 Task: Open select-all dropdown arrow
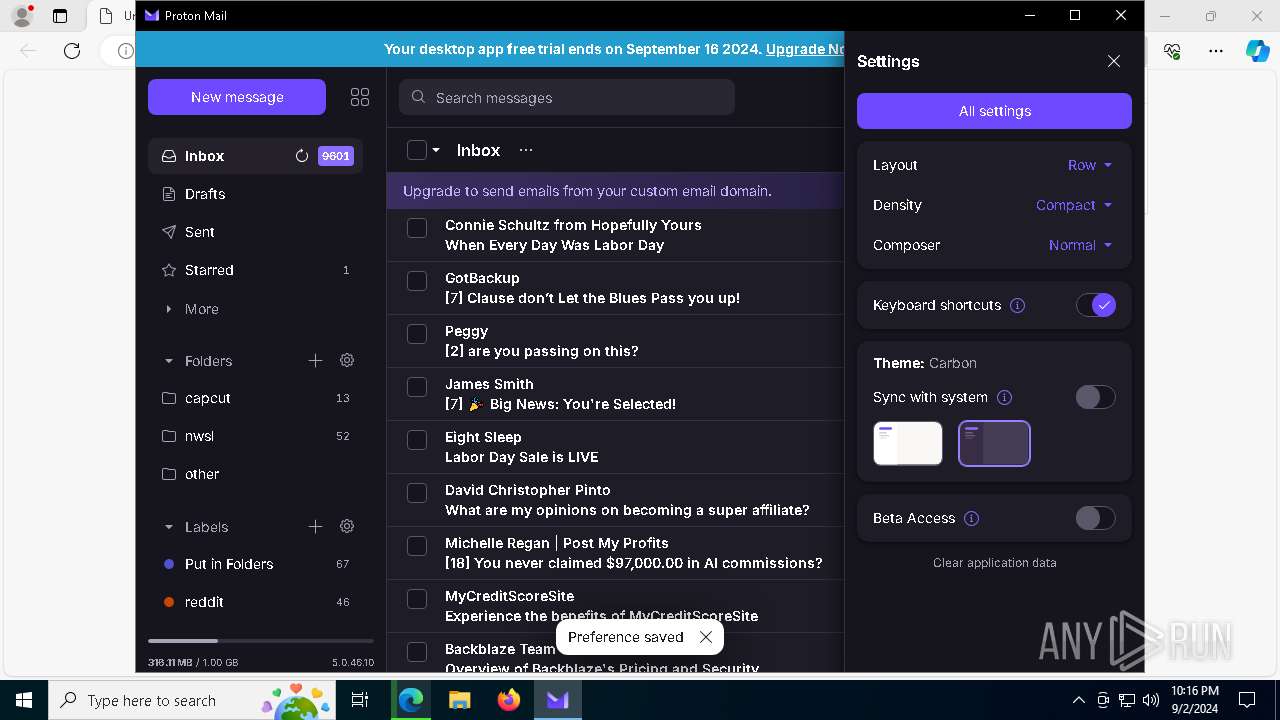point(436,150)
